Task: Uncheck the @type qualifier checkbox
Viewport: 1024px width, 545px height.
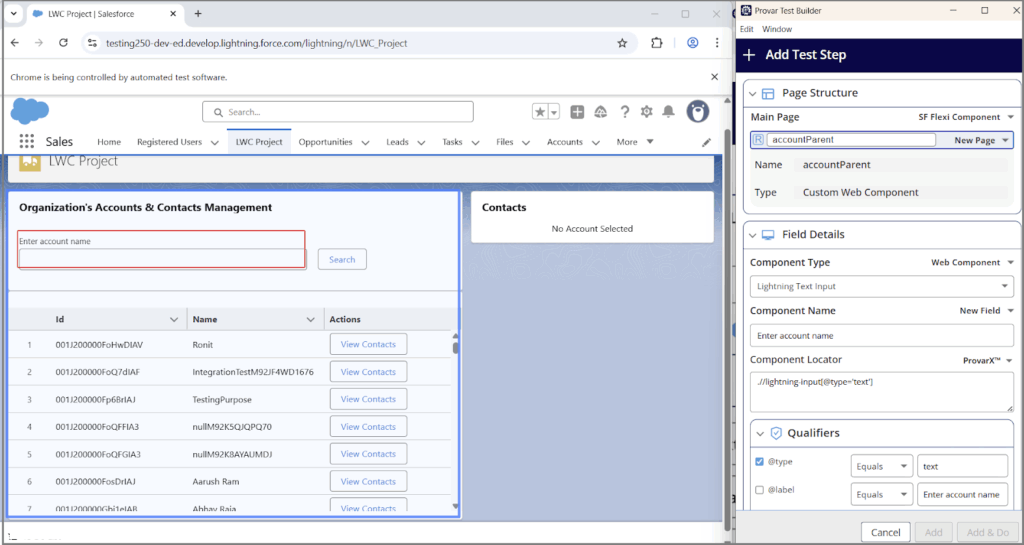Action: 760,462
